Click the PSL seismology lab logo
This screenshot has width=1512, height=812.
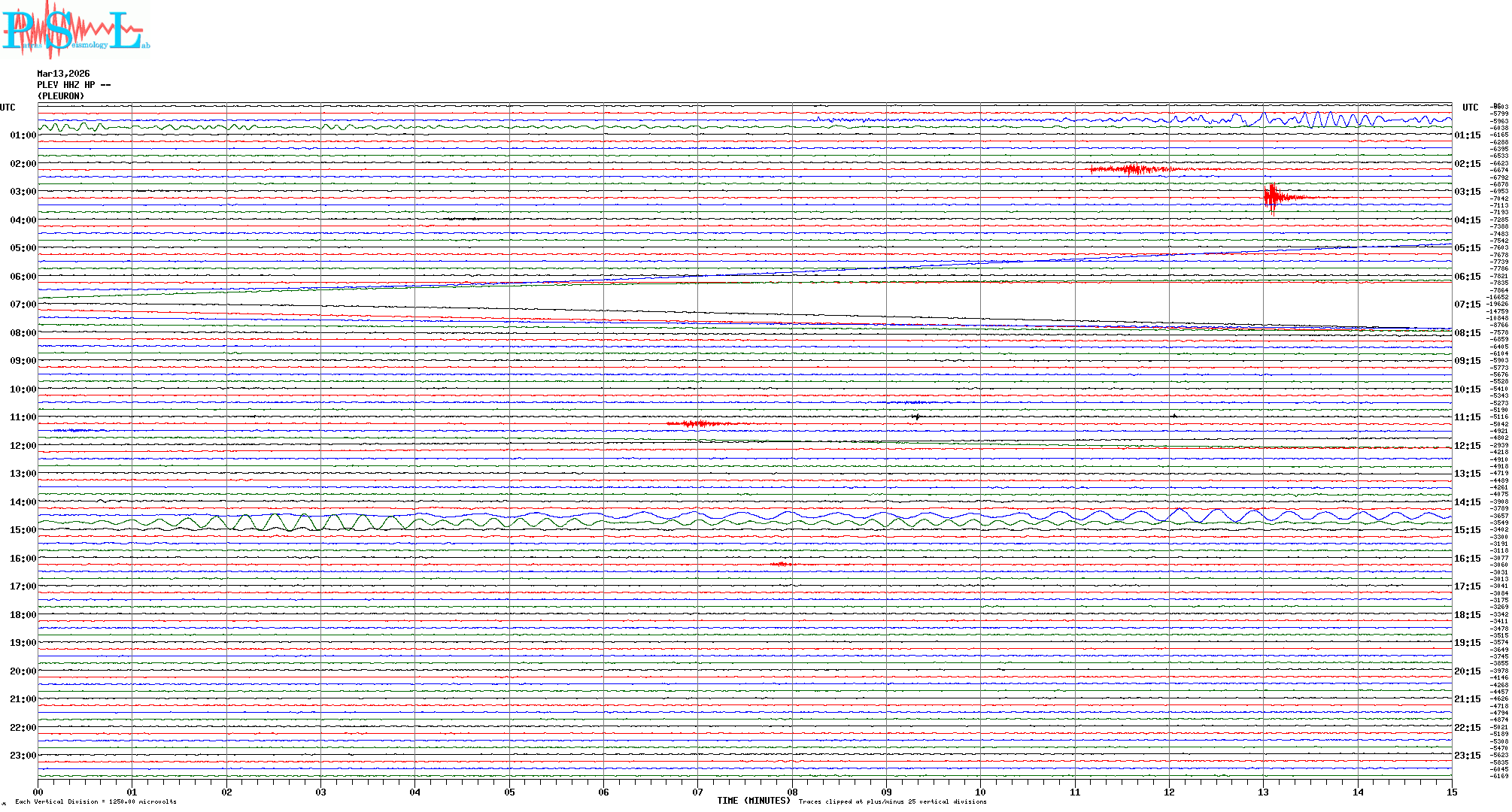(75, 29)
